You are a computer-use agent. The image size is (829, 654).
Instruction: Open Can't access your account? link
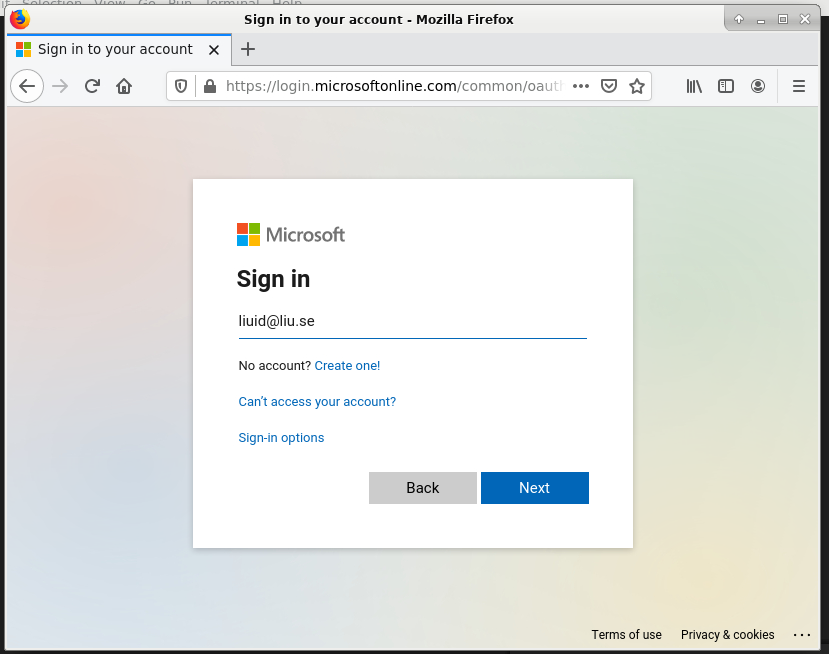[x=317, y=402]
